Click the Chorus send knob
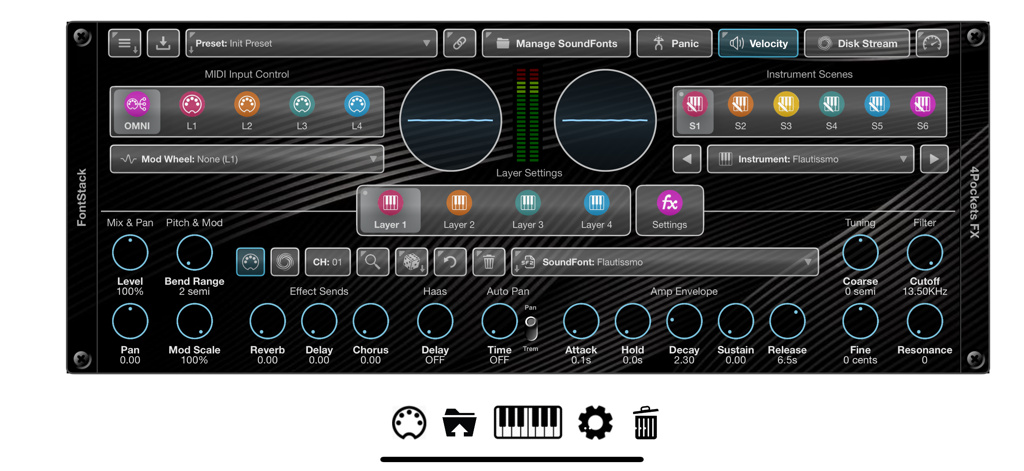The image size is (1024, 471). coord(371,321)
